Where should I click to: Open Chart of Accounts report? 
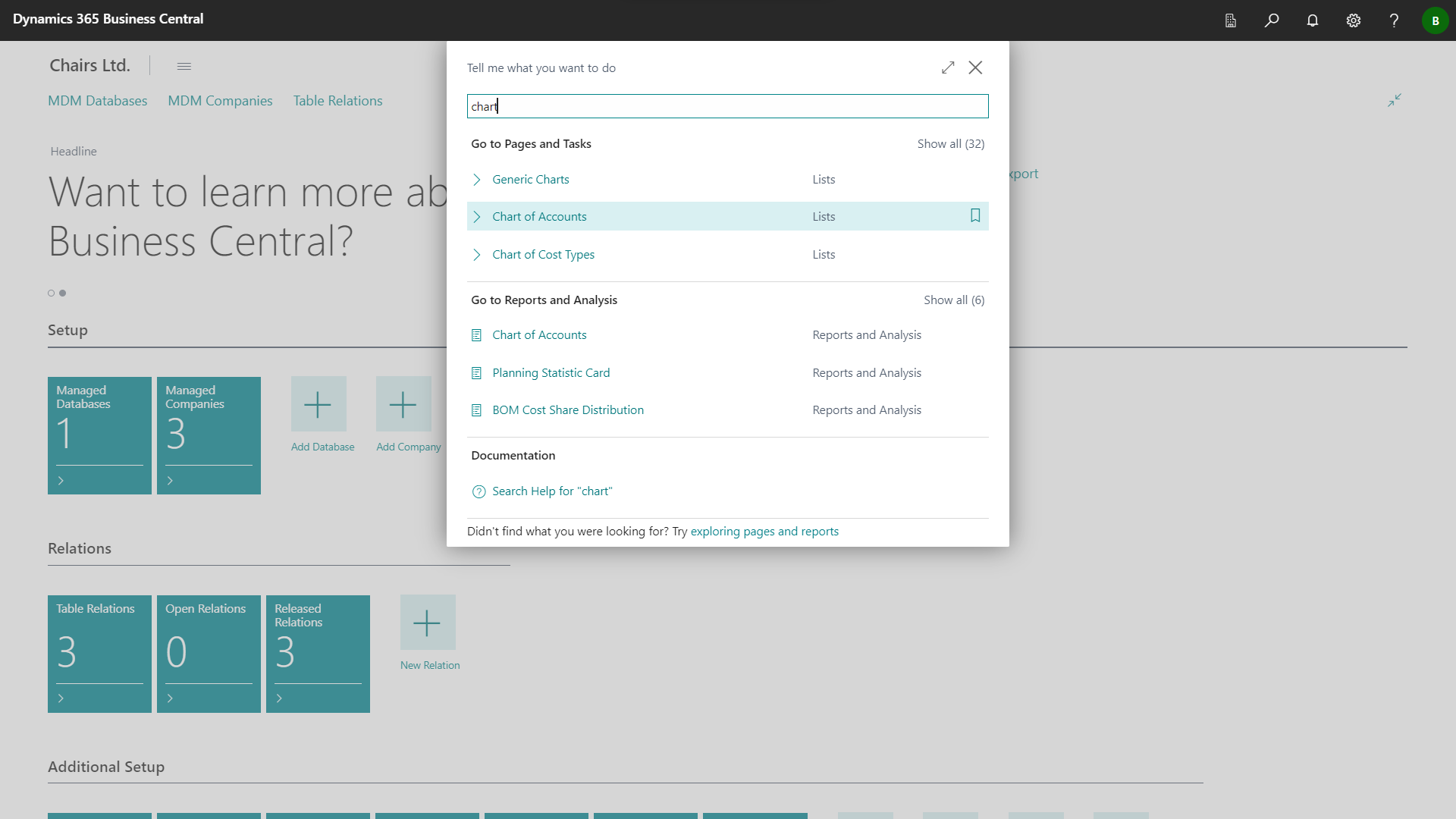tap(539, 335)
